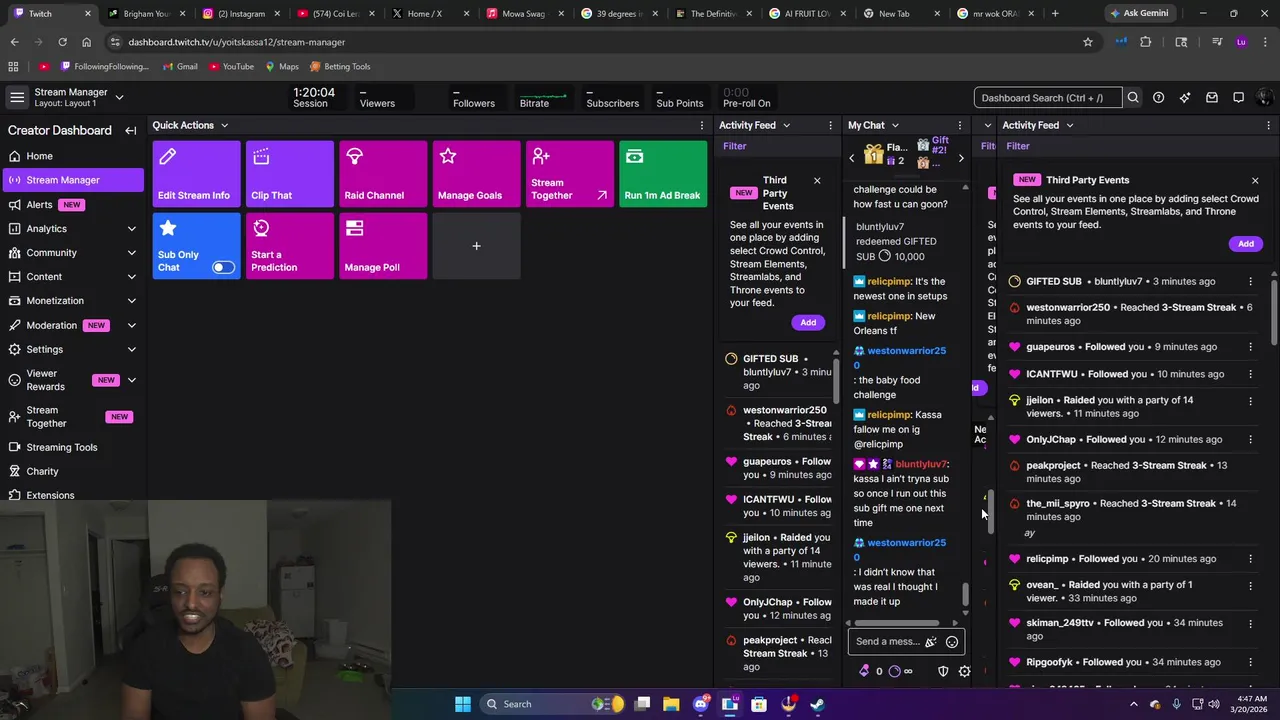Click Ask Gemini in the browser

(x=1141, y=13)
